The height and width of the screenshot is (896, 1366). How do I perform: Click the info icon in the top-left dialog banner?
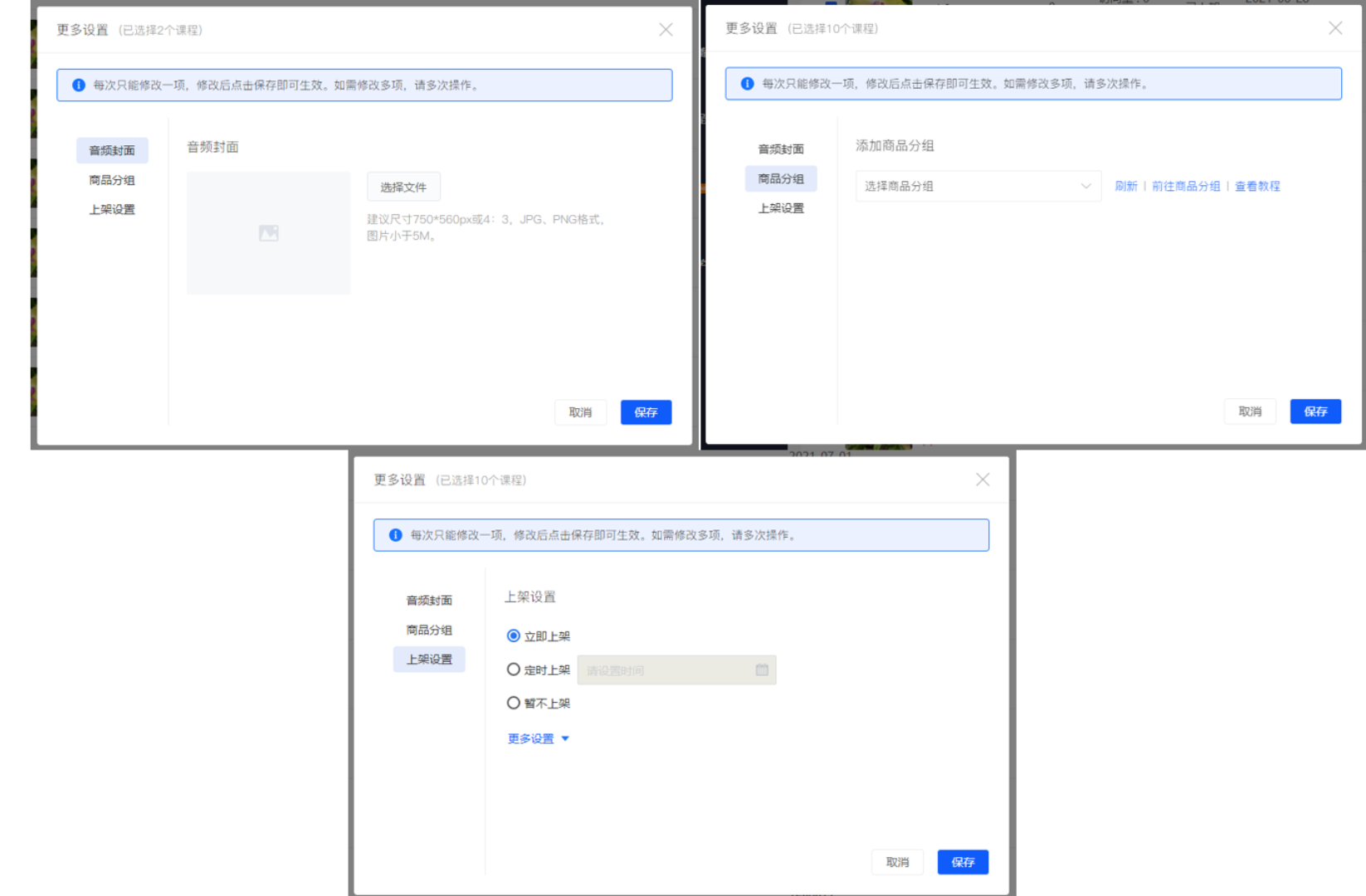(x=79, y=85)
